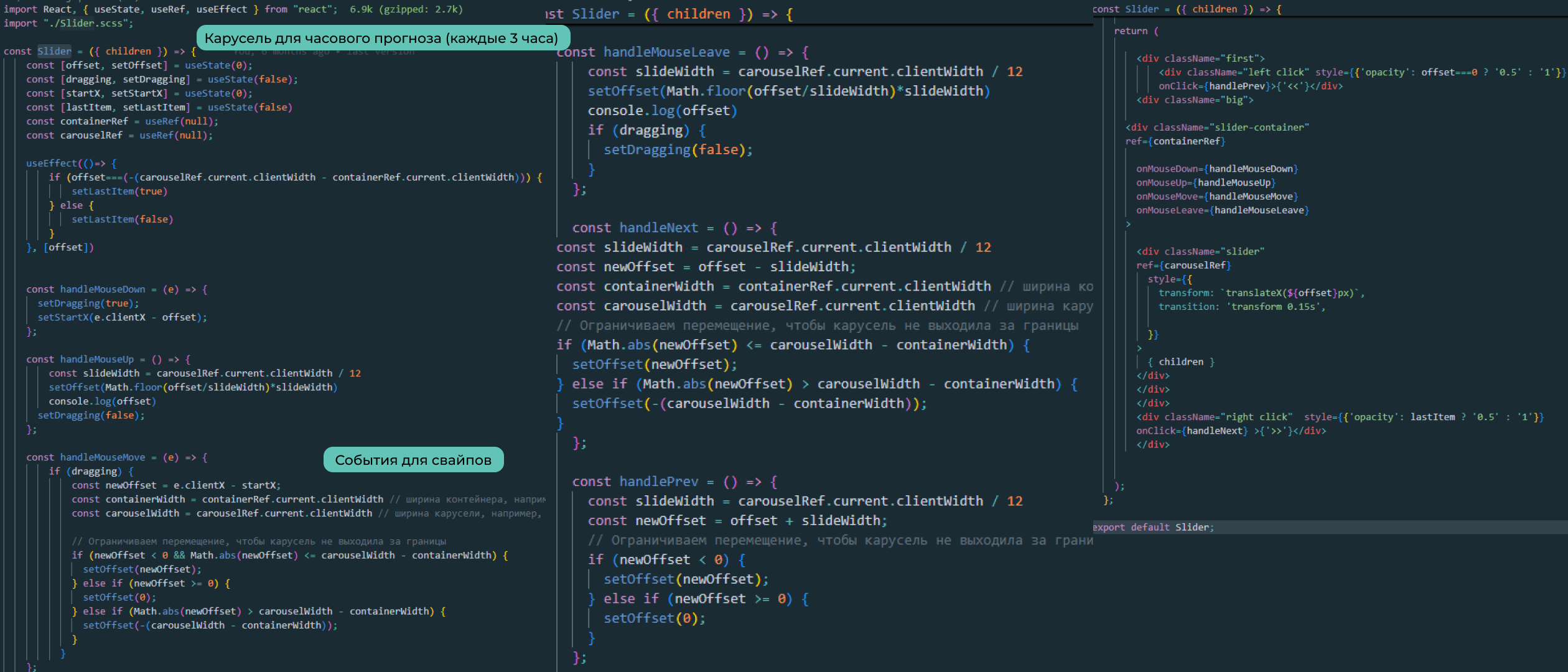Click 'const handleMouseDown = (e) => {' declaration
Screen dimensions: 1568x672
[x=117, y=289]
